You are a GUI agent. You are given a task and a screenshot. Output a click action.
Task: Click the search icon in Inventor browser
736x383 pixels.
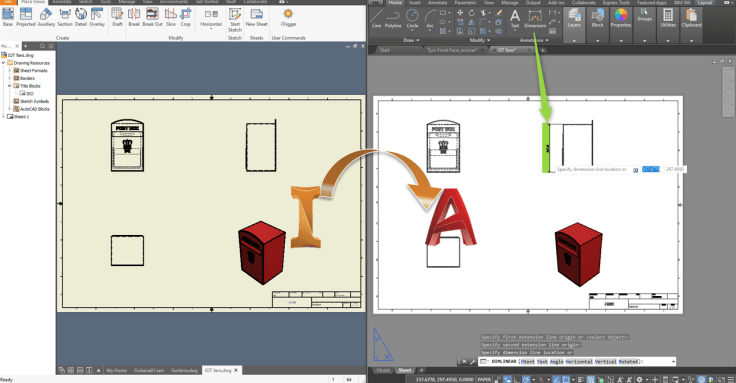[x=42, y=46]
